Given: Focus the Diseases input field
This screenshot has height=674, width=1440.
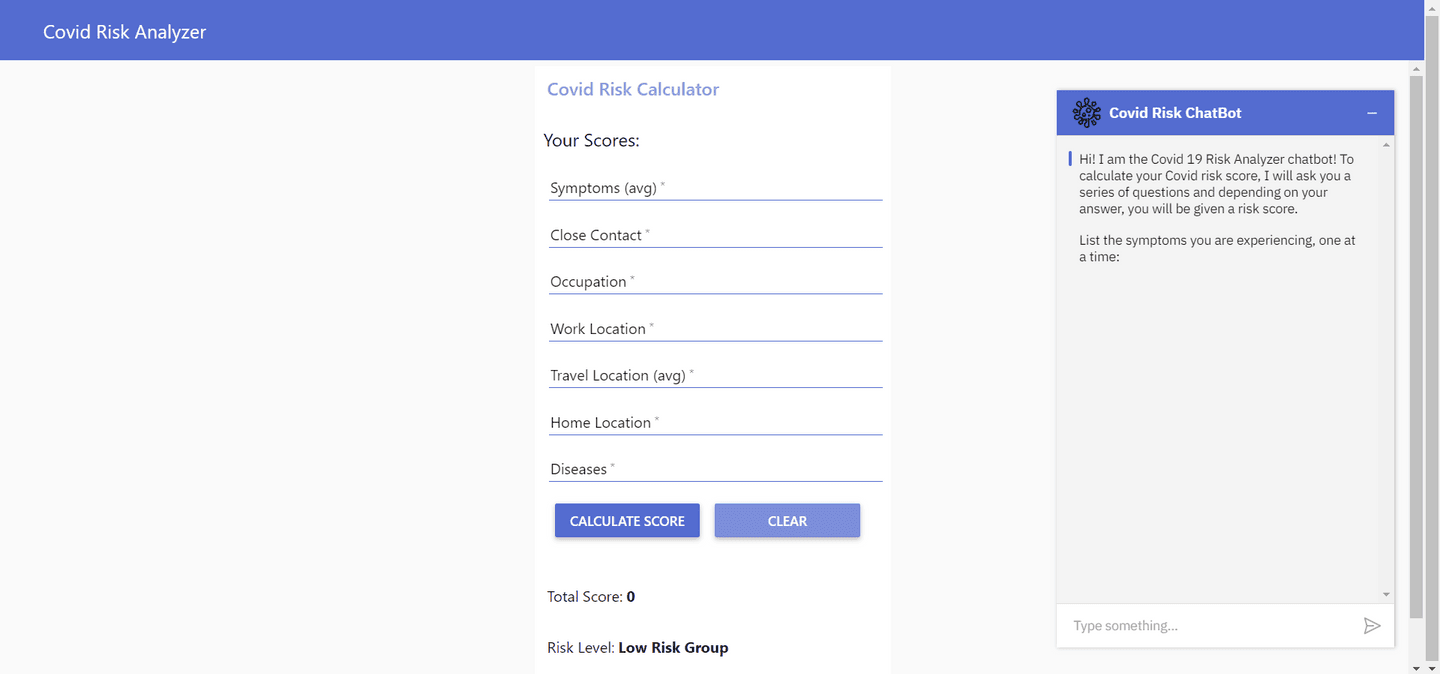Looking at the screenshot, I should 715,470.
